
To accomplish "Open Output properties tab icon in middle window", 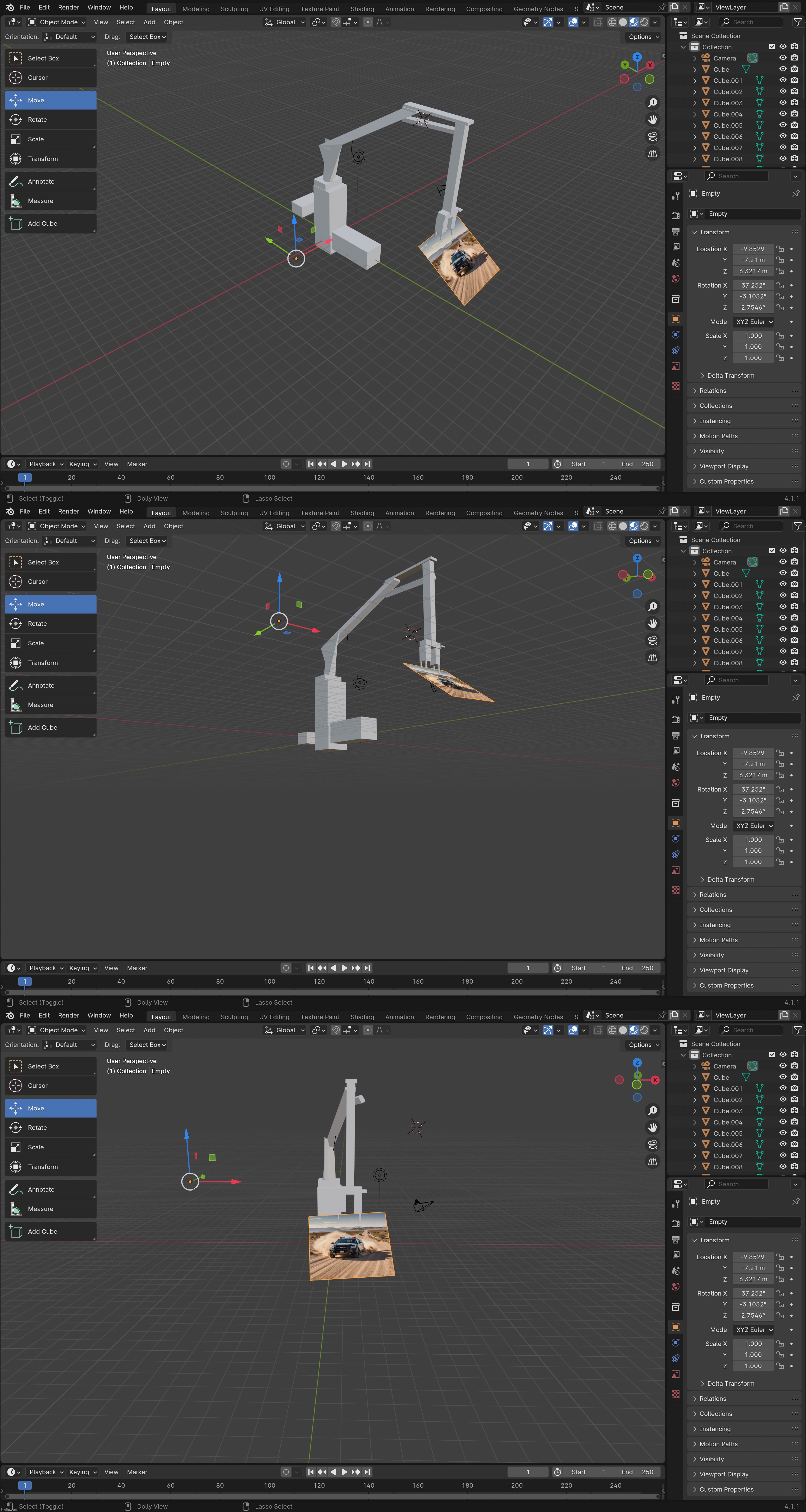I will point(676,736).
